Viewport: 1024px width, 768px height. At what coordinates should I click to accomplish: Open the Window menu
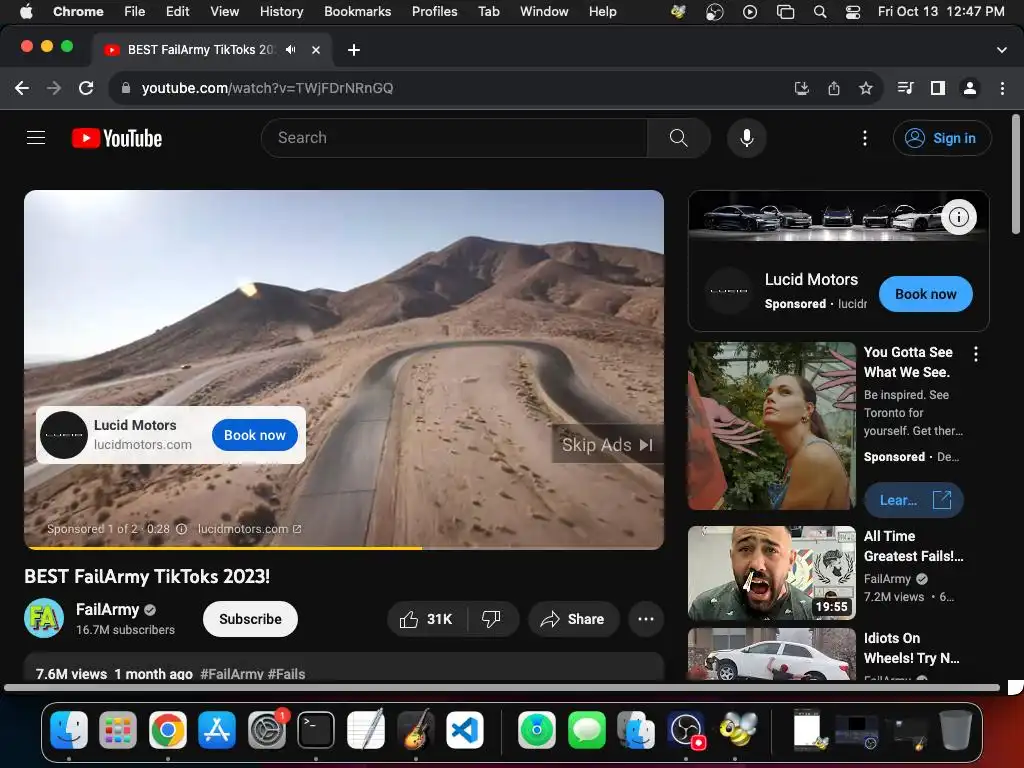544,11
